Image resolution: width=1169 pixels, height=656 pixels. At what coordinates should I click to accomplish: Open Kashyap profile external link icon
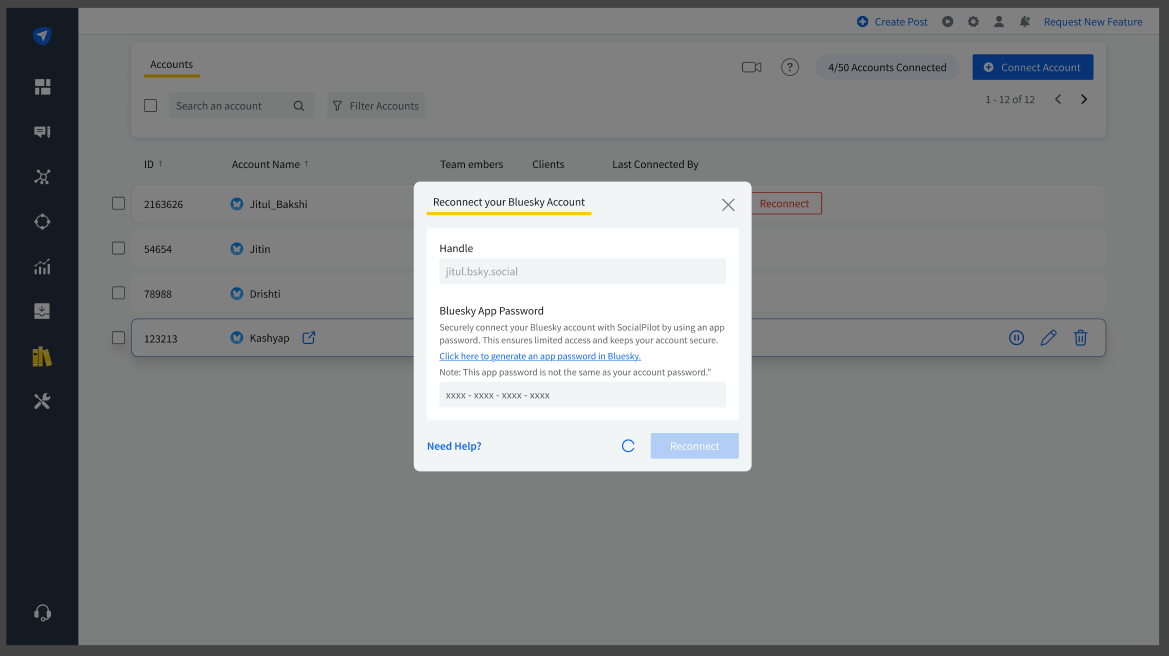pos(309,338)
